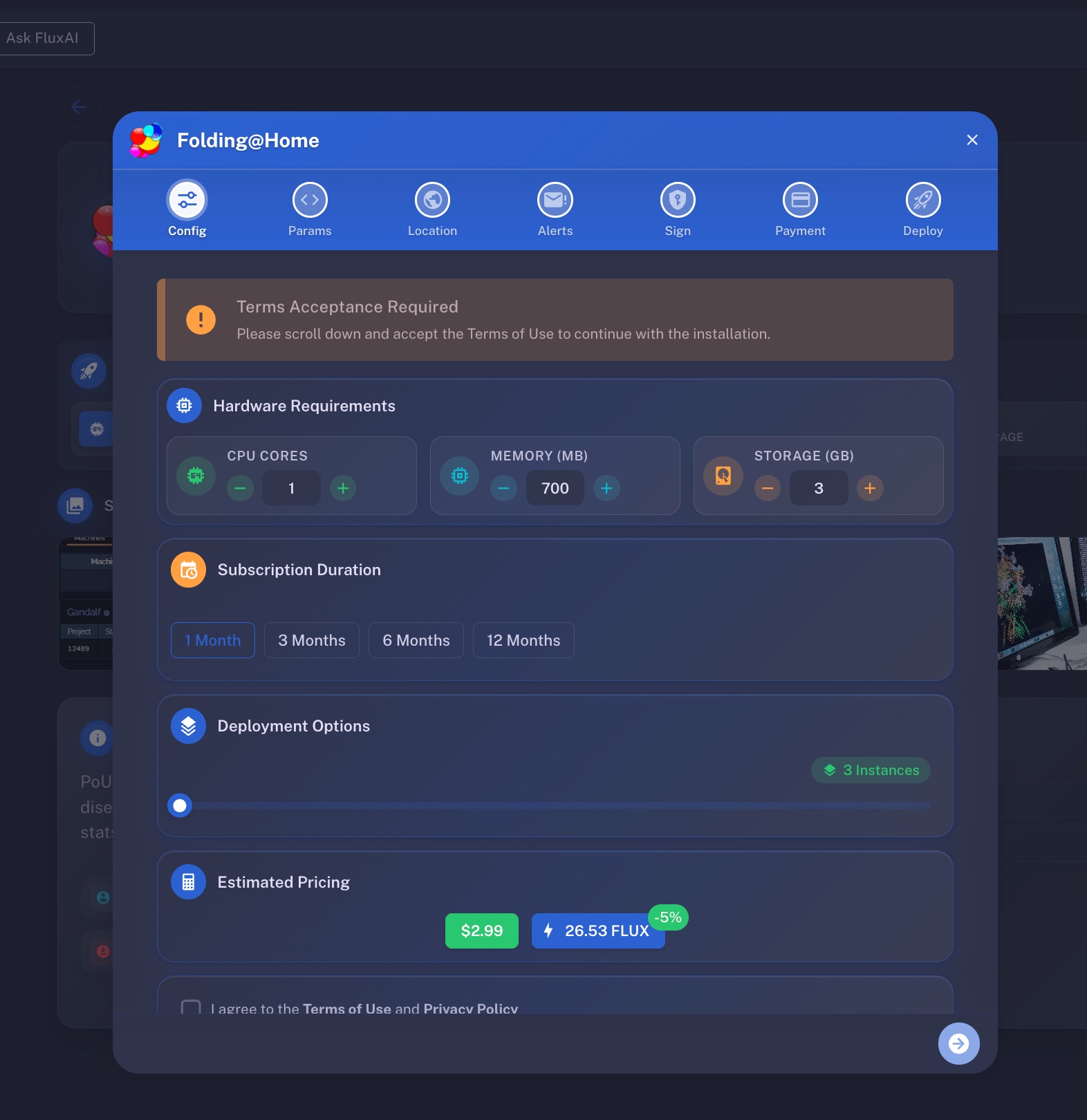Choose the 12 Months subscription
This screenshot has height=1120, width=1087.
[x=523, y=640]
